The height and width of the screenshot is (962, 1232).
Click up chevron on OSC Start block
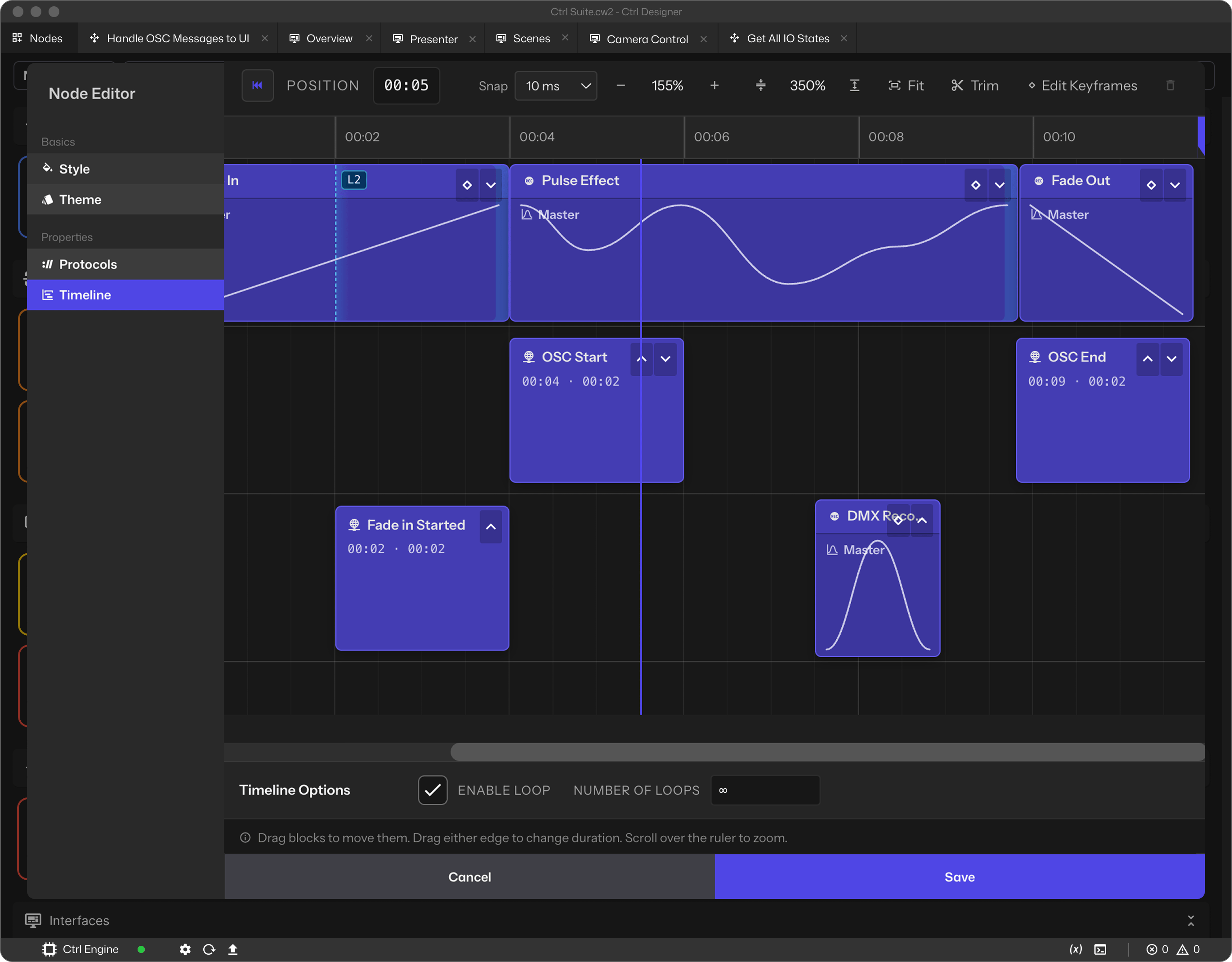tap(641, 359)
